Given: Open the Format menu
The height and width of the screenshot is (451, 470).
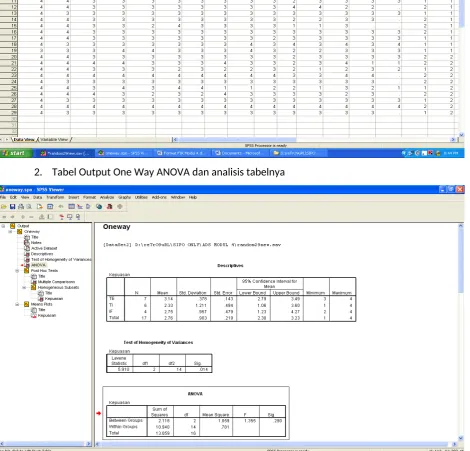Looking at the screenshot, I should [x=89, y=197].
